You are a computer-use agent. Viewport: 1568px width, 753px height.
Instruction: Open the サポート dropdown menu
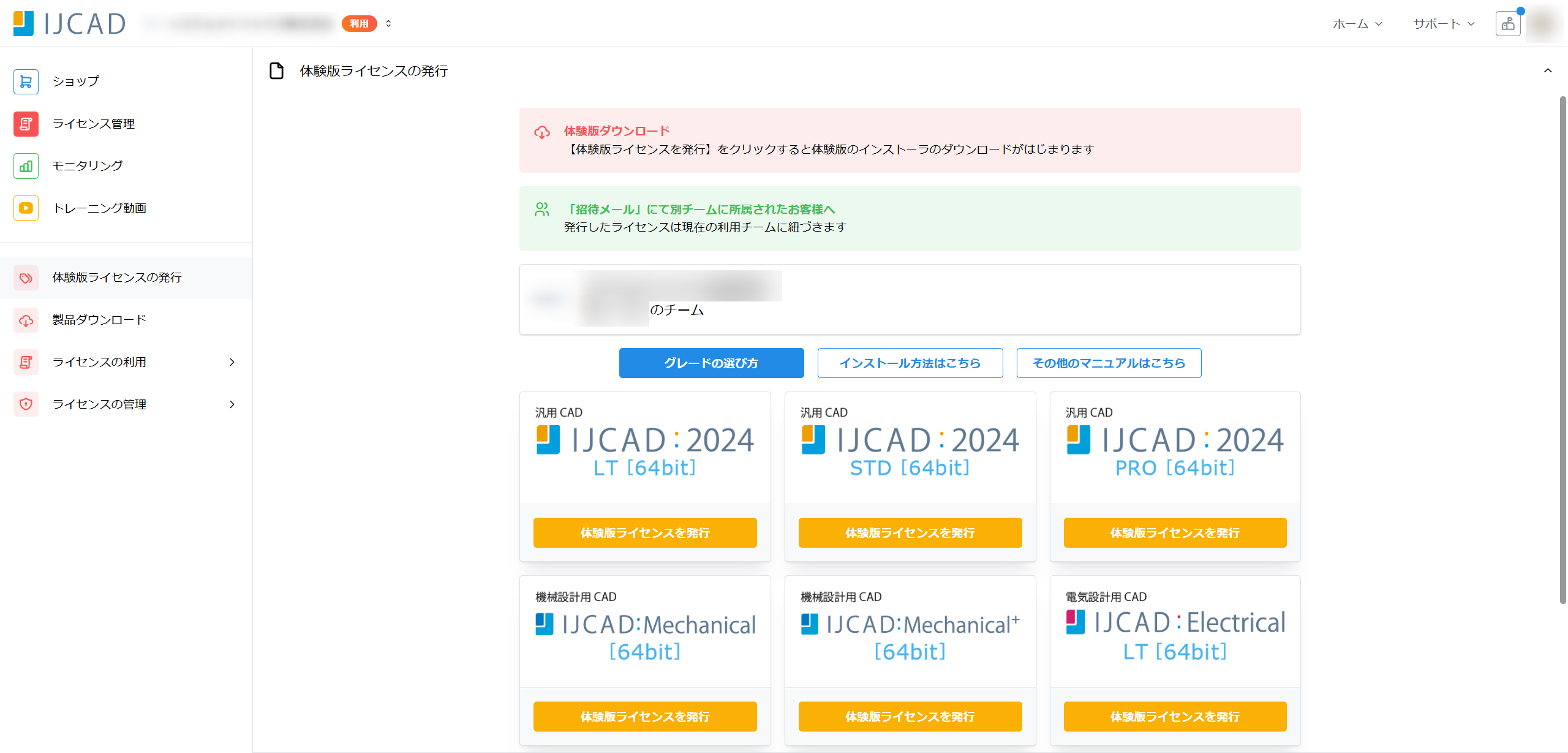1444,24
